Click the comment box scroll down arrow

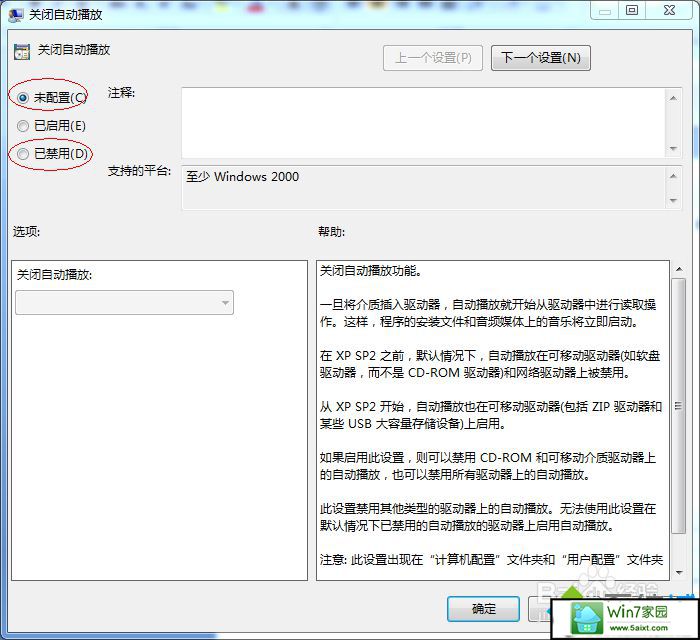tap(673, 149)
